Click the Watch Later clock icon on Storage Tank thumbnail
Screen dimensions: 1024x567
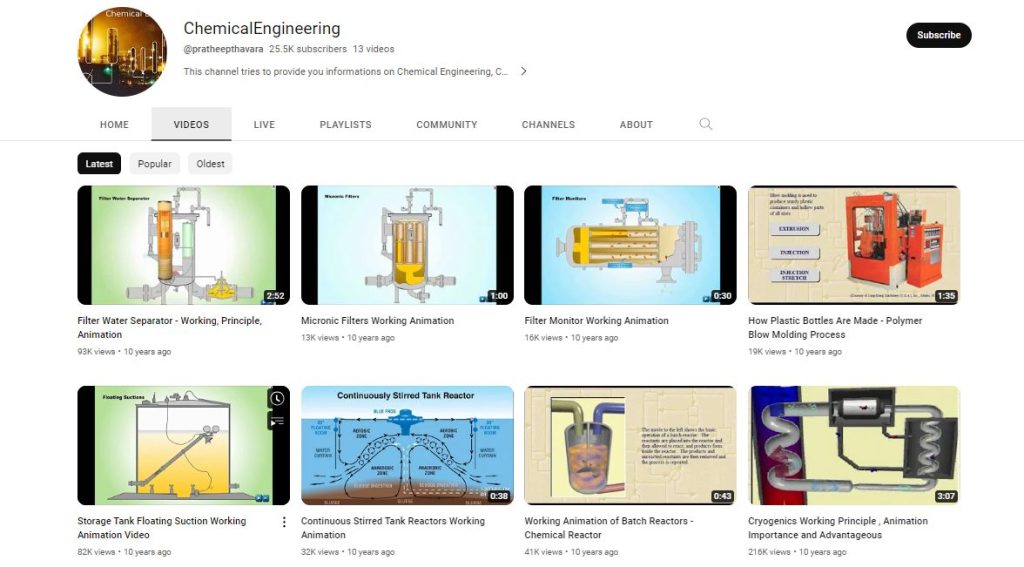pos(277,398)
